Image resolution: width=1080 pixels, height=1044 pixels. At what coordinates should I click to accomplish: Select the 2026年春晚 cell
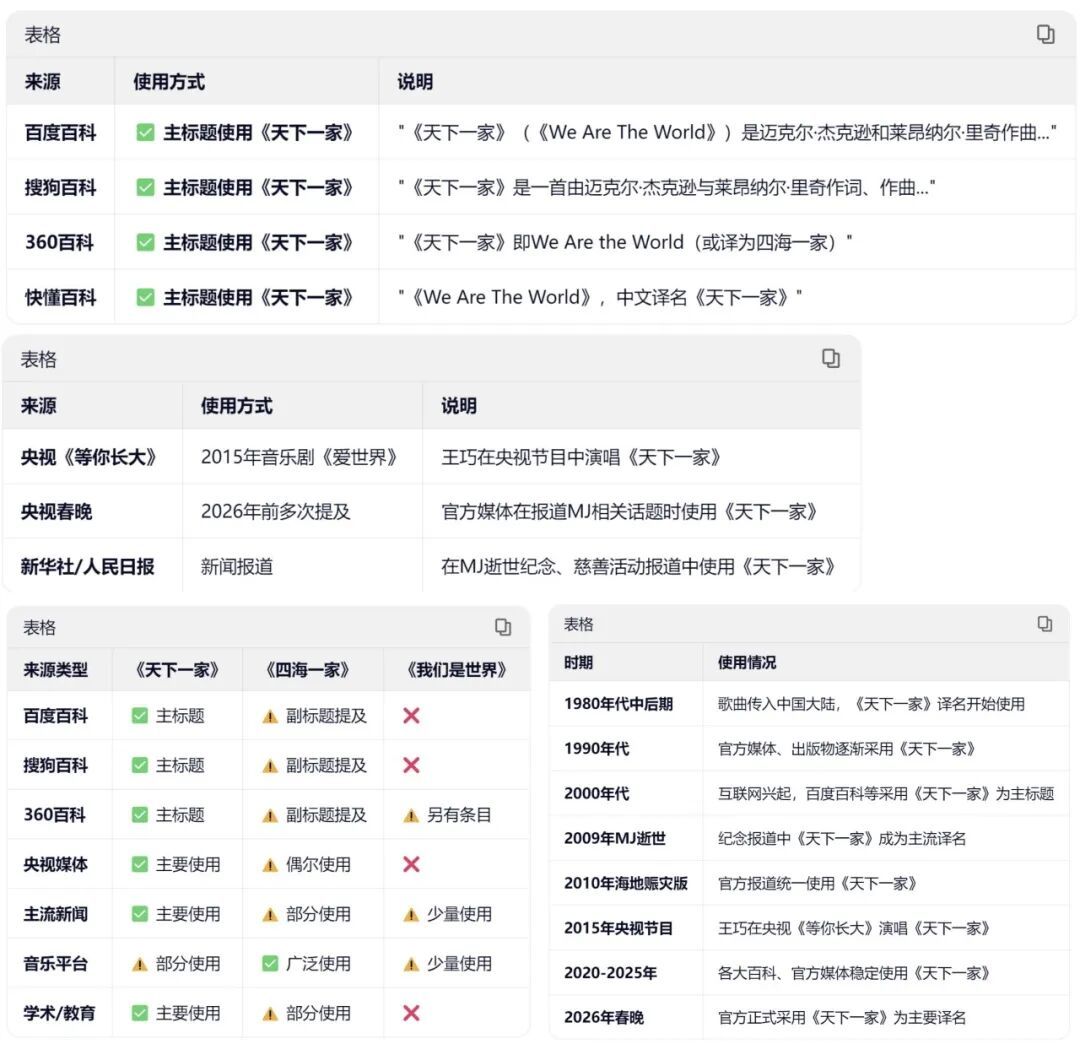click(x=603, y=1017)
